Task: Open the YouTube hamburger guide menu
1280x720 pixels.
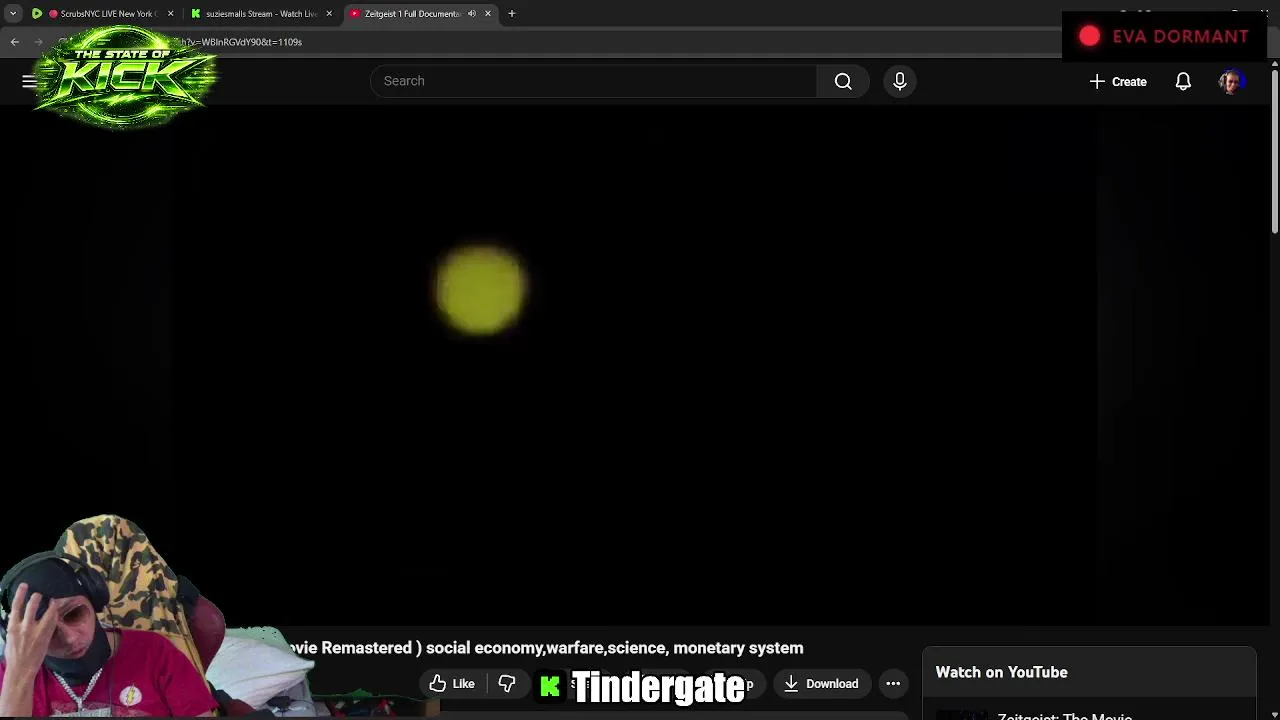Action: tap(29, 81)
